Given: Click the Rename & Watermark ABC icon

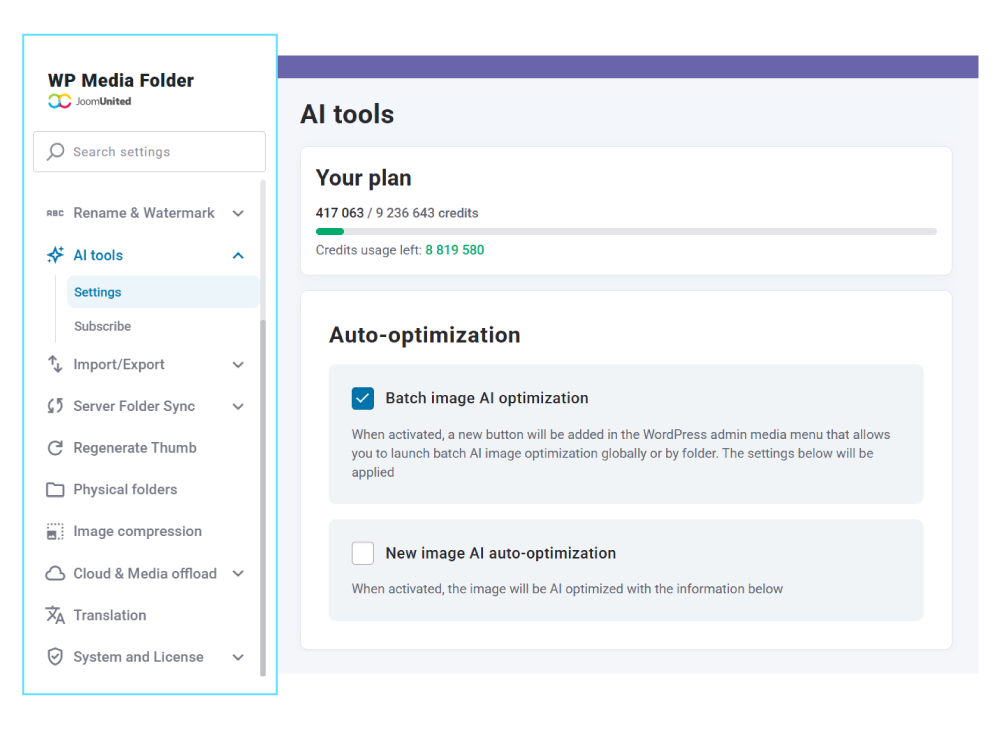Looking at the screenshot, I should (55, 213).
